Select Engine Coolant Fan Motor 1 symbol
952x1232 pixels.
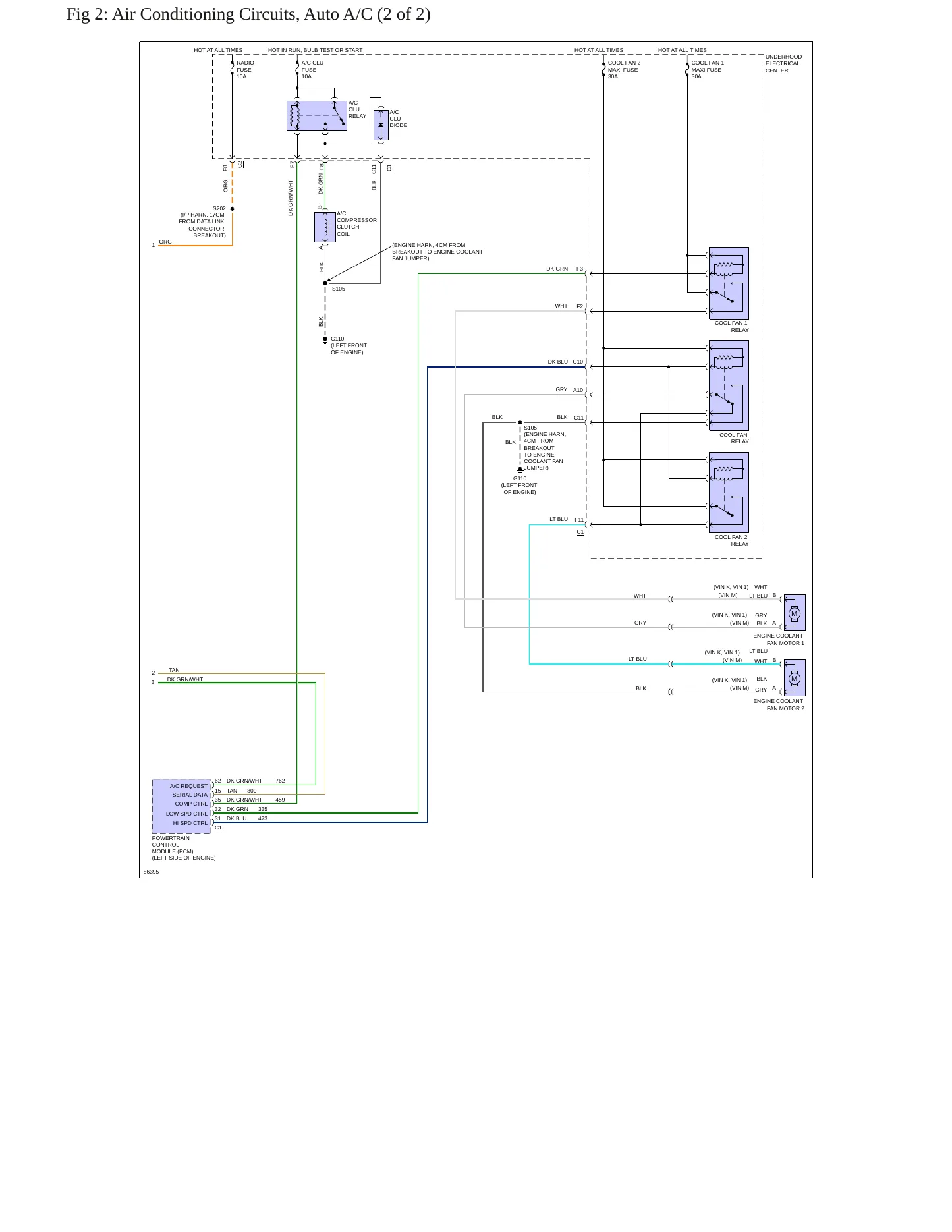tap(795, 613)
